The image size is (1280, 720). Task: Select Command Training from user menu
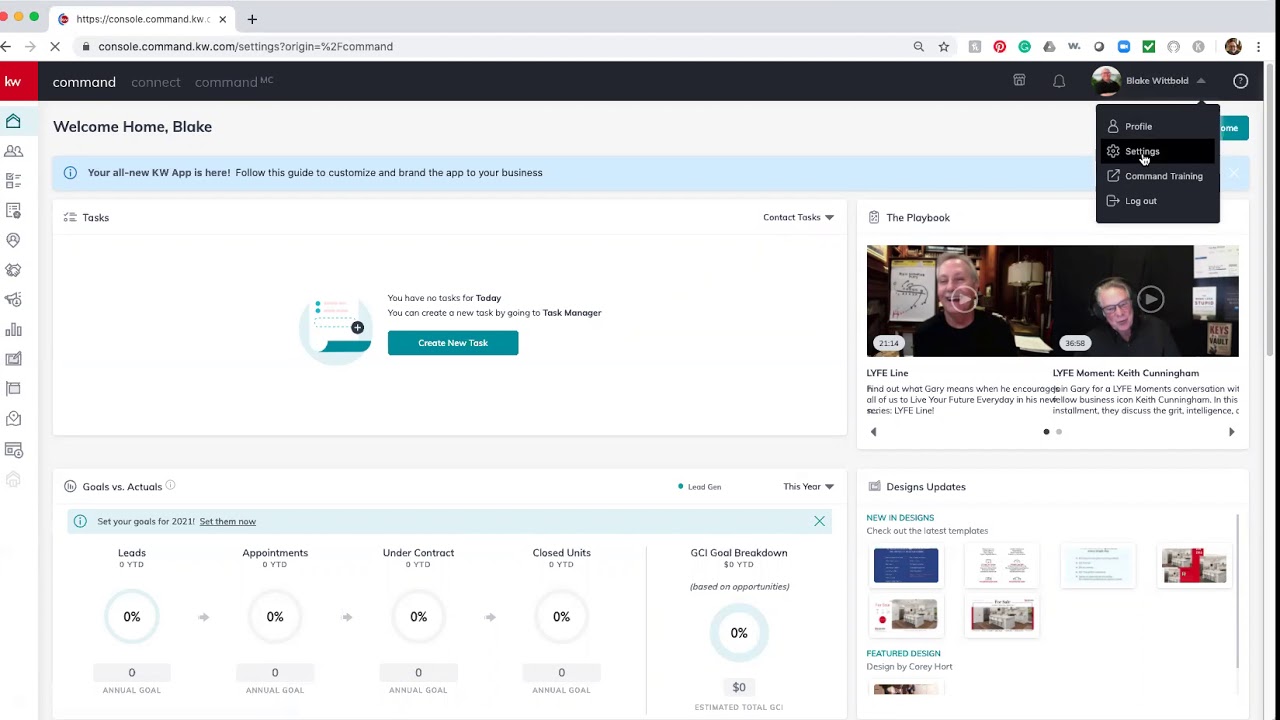coord(1158,176)
